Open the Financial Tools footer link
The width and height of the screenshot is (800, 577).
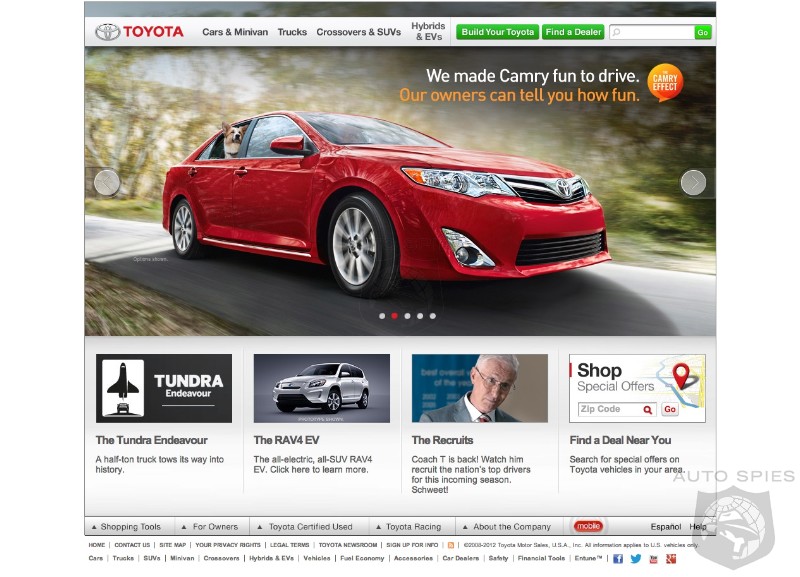point(541,558)
